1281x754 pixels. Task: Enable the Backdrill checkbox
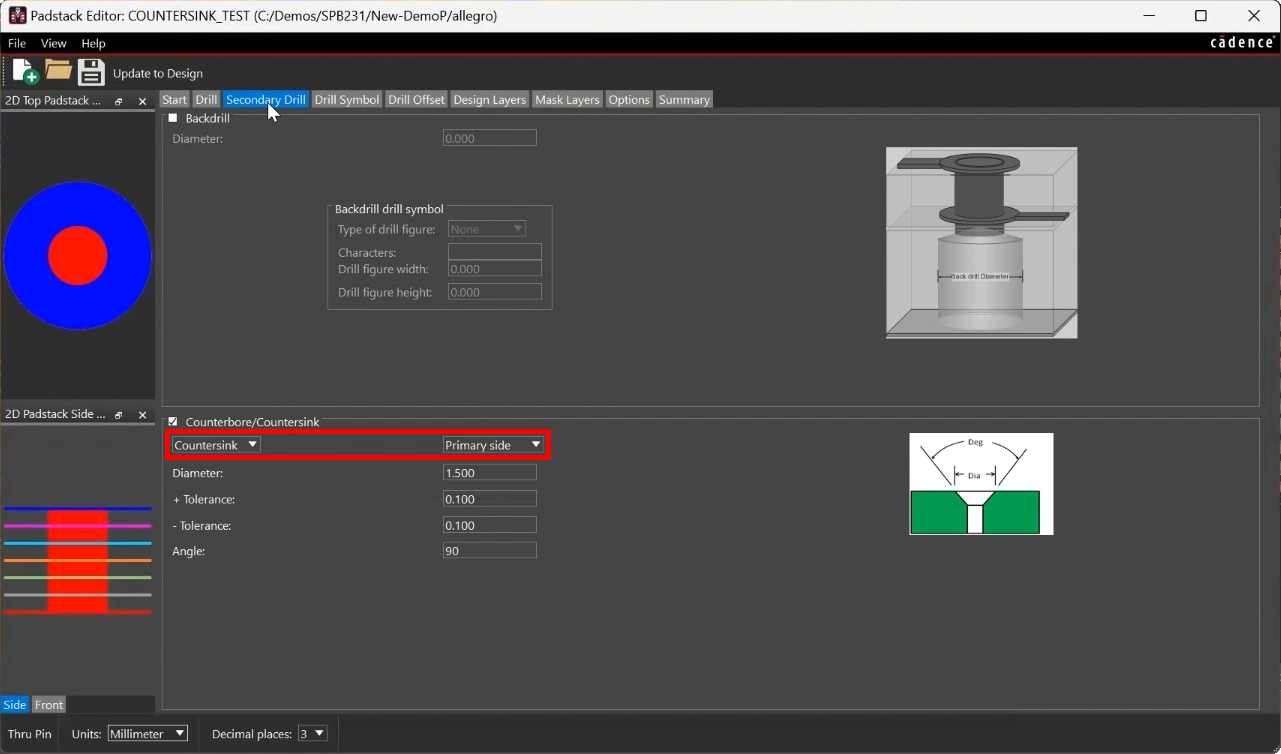pyautogui.click(x=174, y=117)
